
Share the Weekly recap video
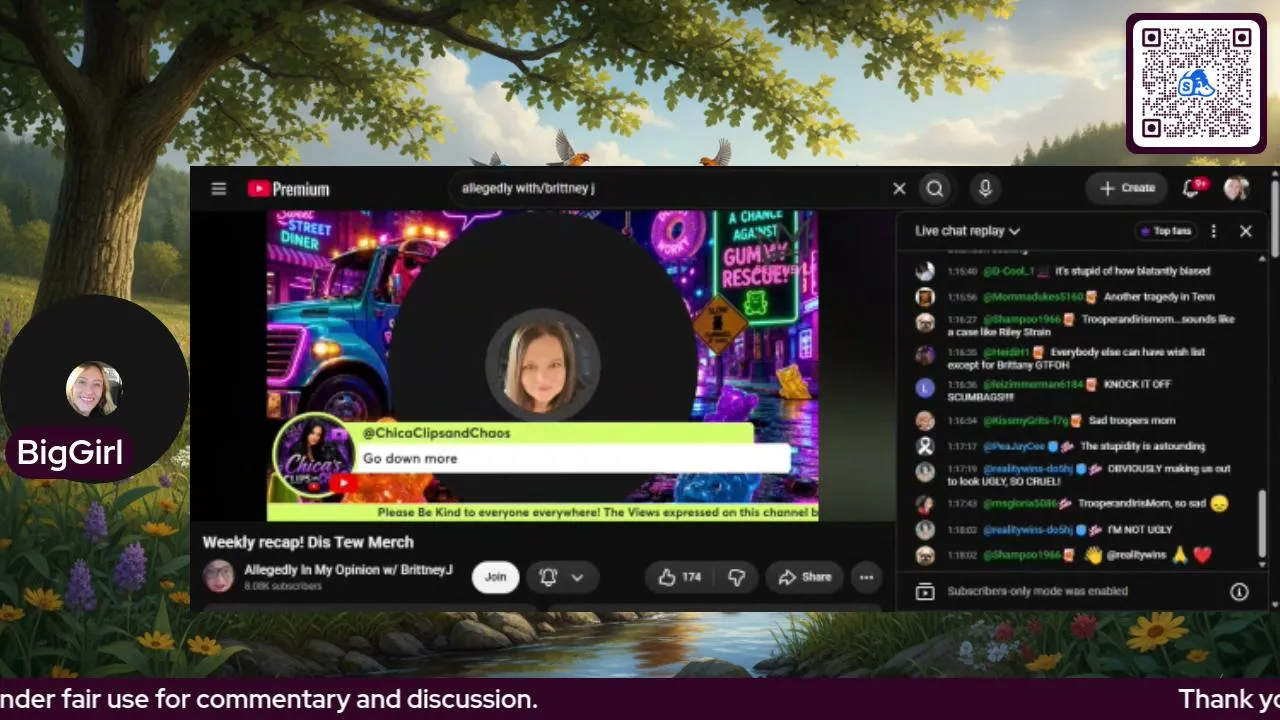tap(805, 577)
